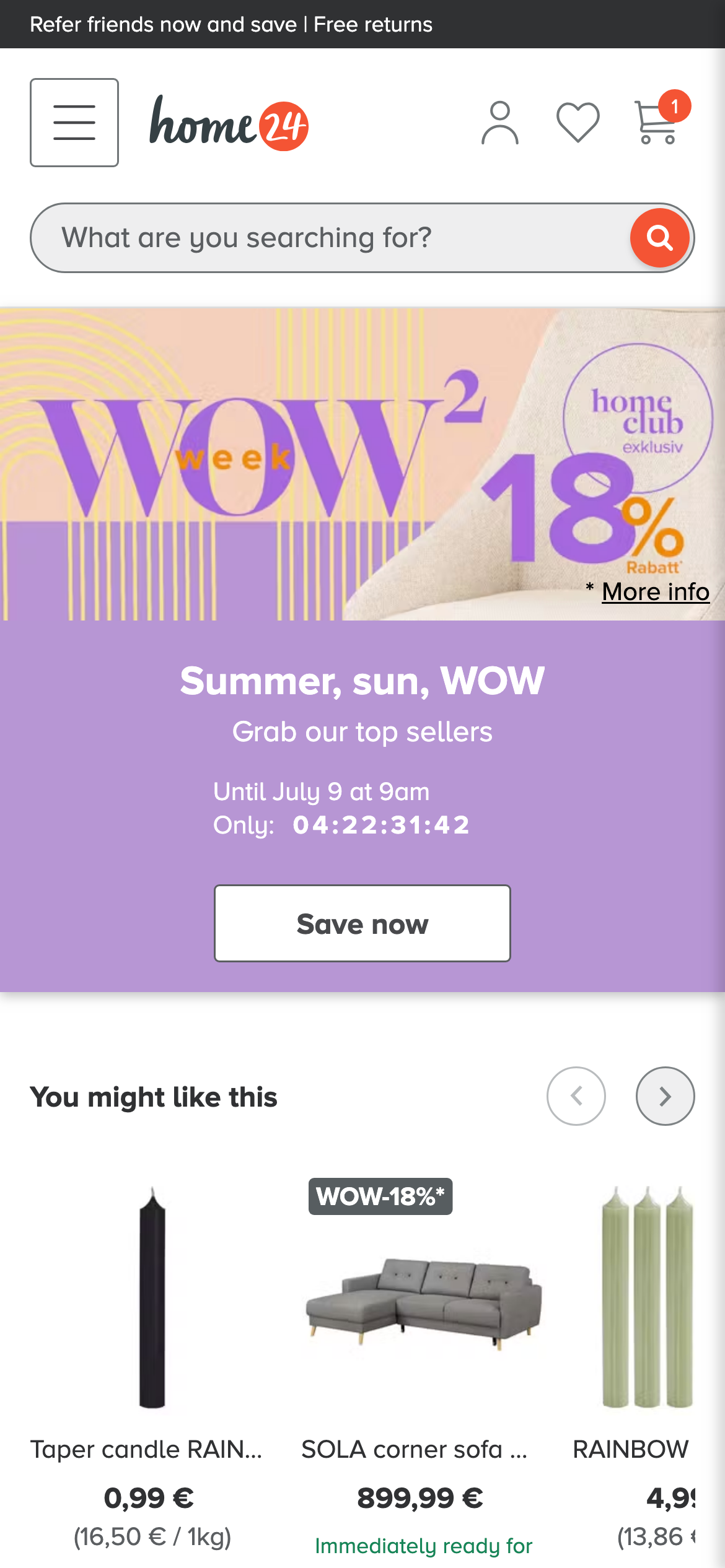Image resolution: width=725 pixels, height=1568 pixels.
Task: Go to previous recommendations with left chevron
Action: point(576,1095)
